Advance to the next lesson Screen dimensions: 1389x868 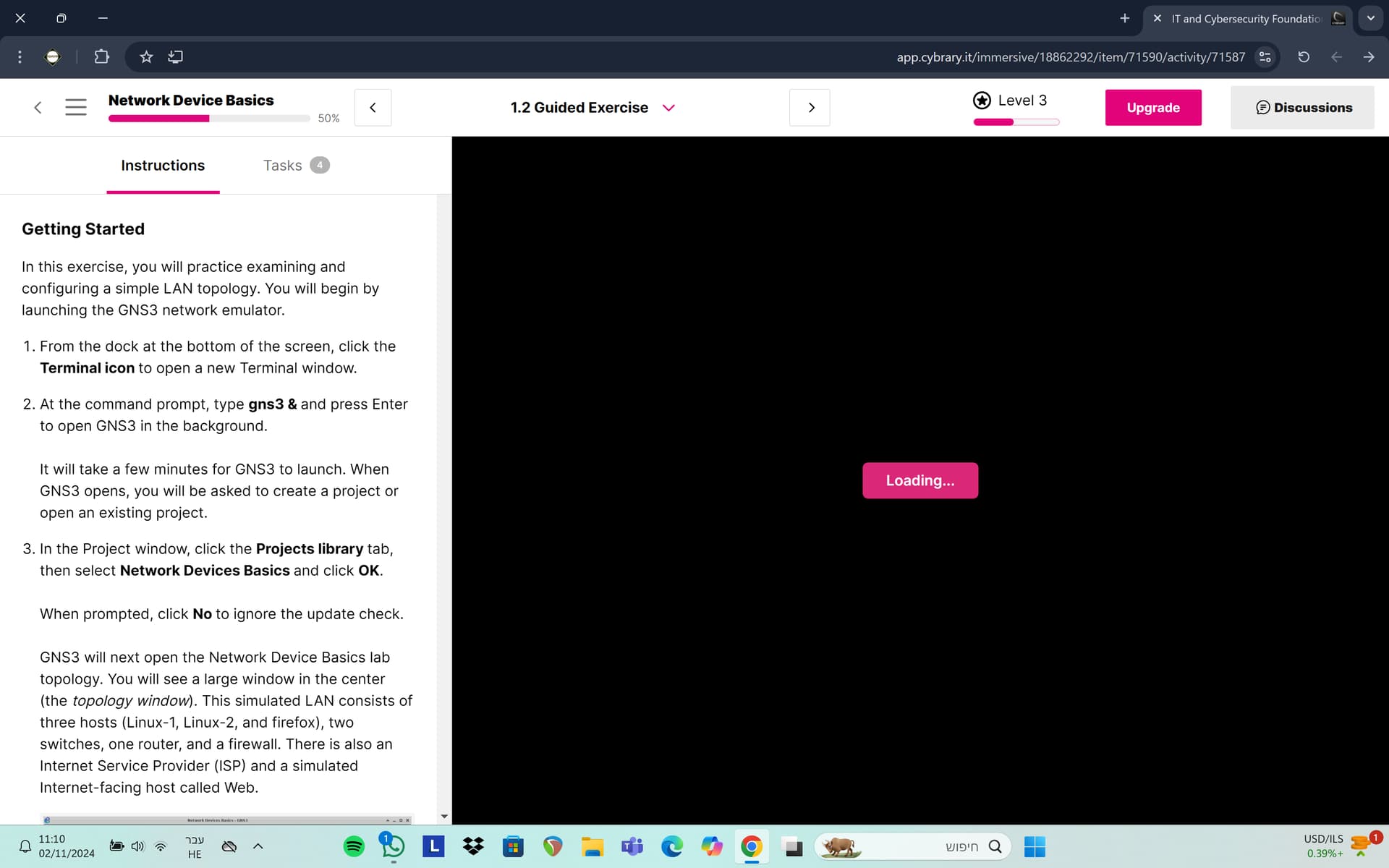click(810, 107)
